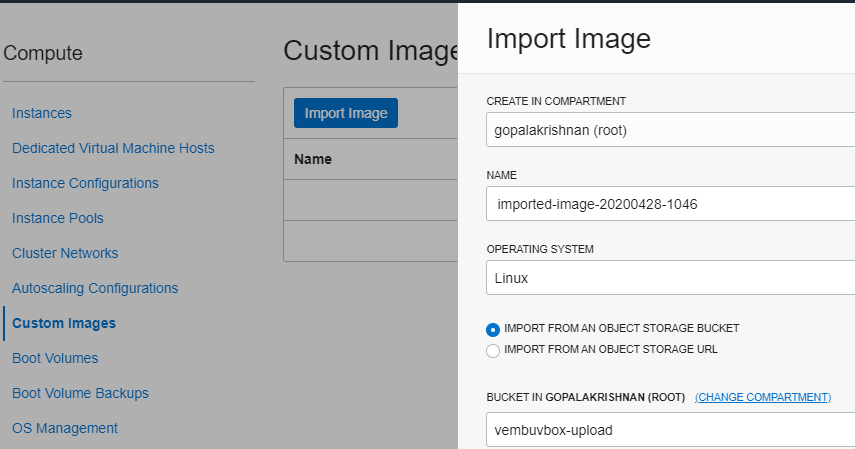Expand the vembuvbox-upload bucket dropdown

point(670,430)
